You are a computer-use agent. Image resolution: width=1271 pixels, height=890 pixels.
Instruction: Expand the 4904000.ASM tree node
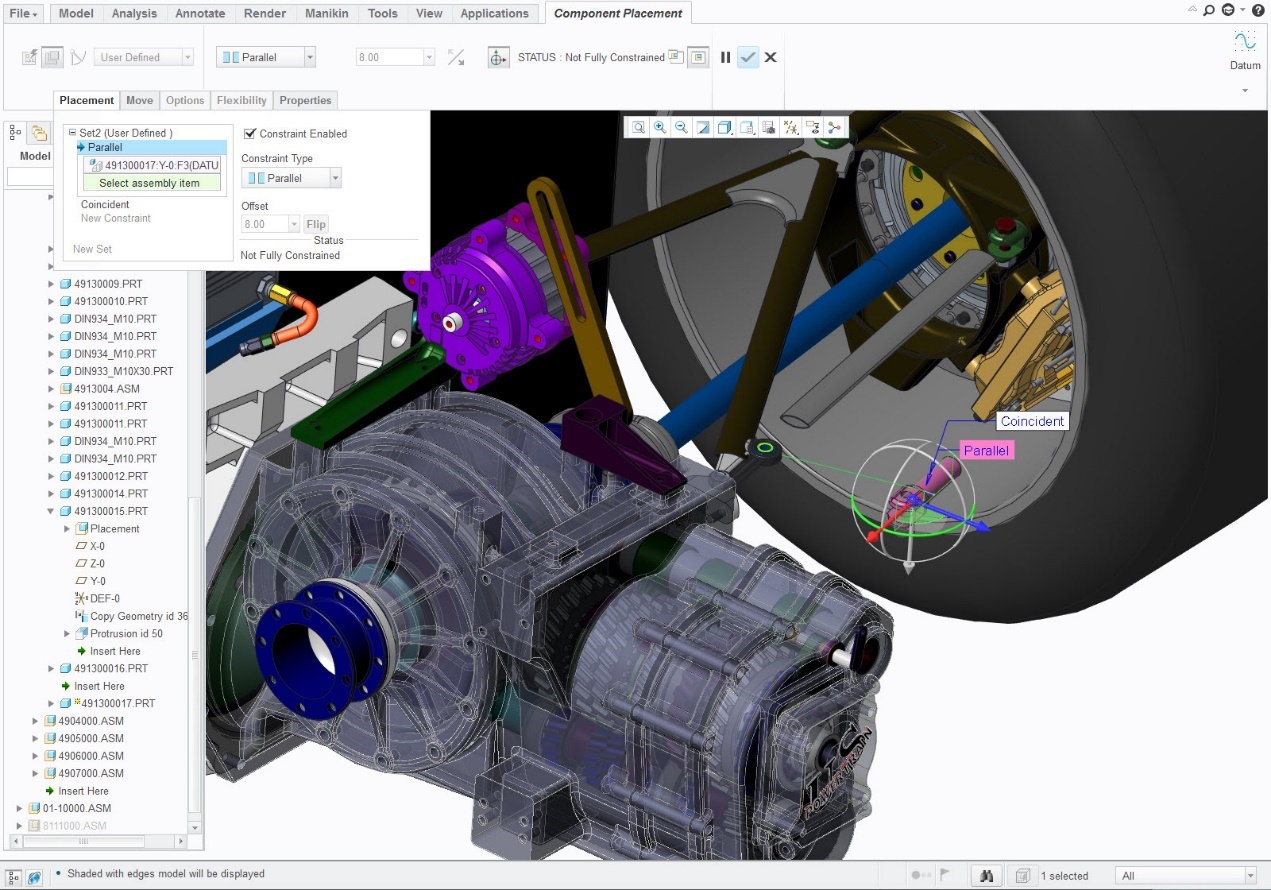point(36,721)
